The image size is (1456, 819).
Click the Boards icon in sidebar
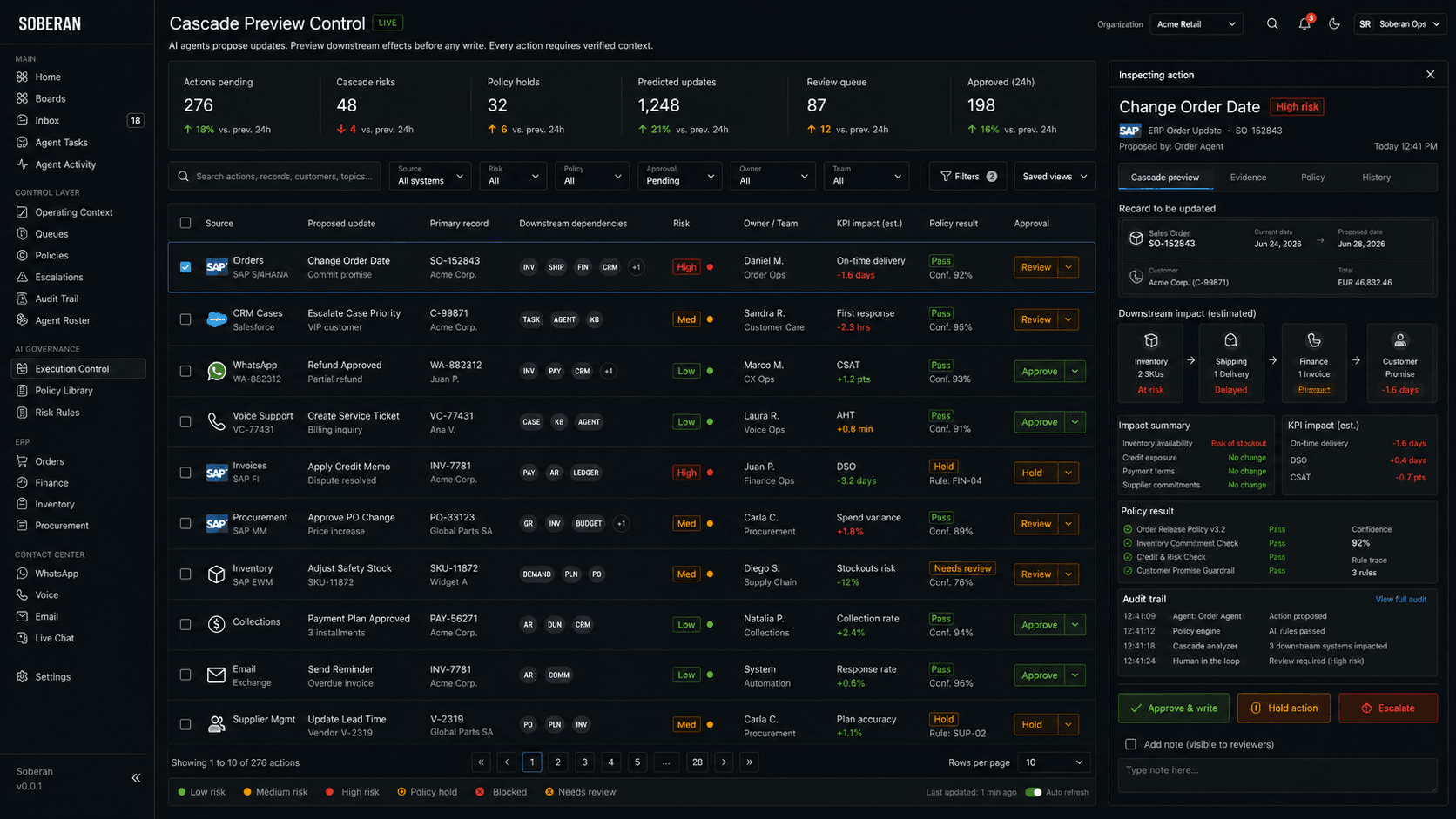(x=23, y=98)
